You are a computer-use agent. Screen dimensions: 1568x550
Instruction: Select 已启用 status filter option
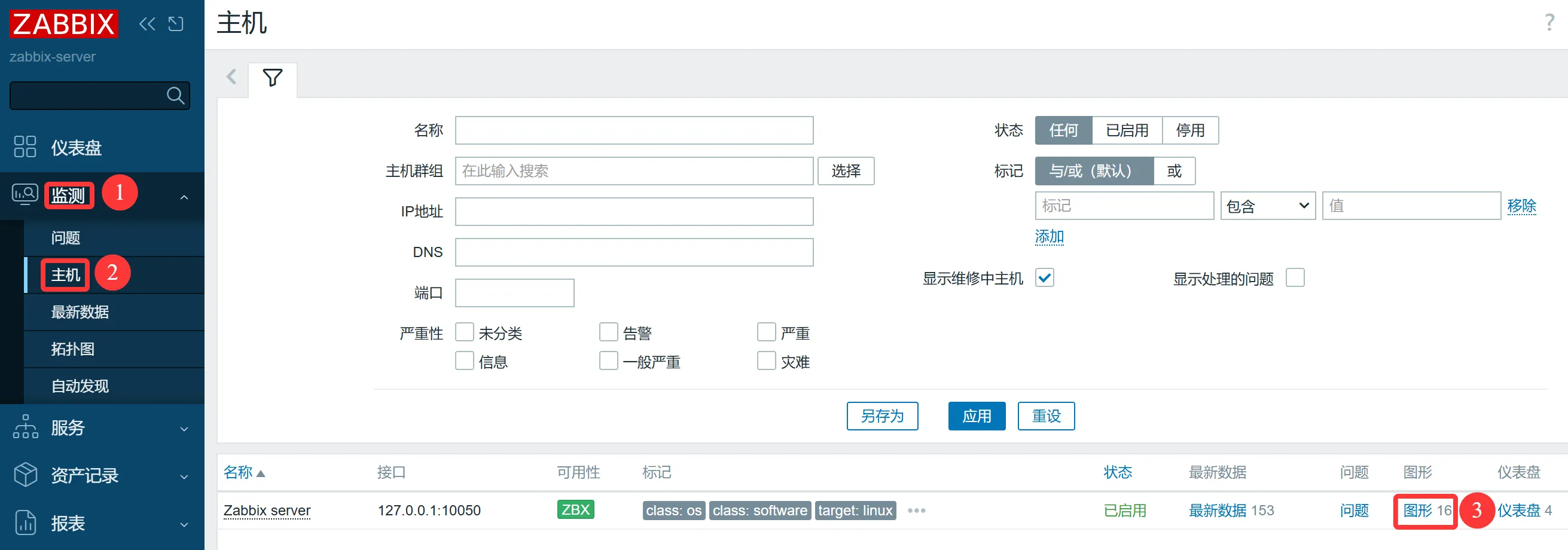coord(1127,130)
